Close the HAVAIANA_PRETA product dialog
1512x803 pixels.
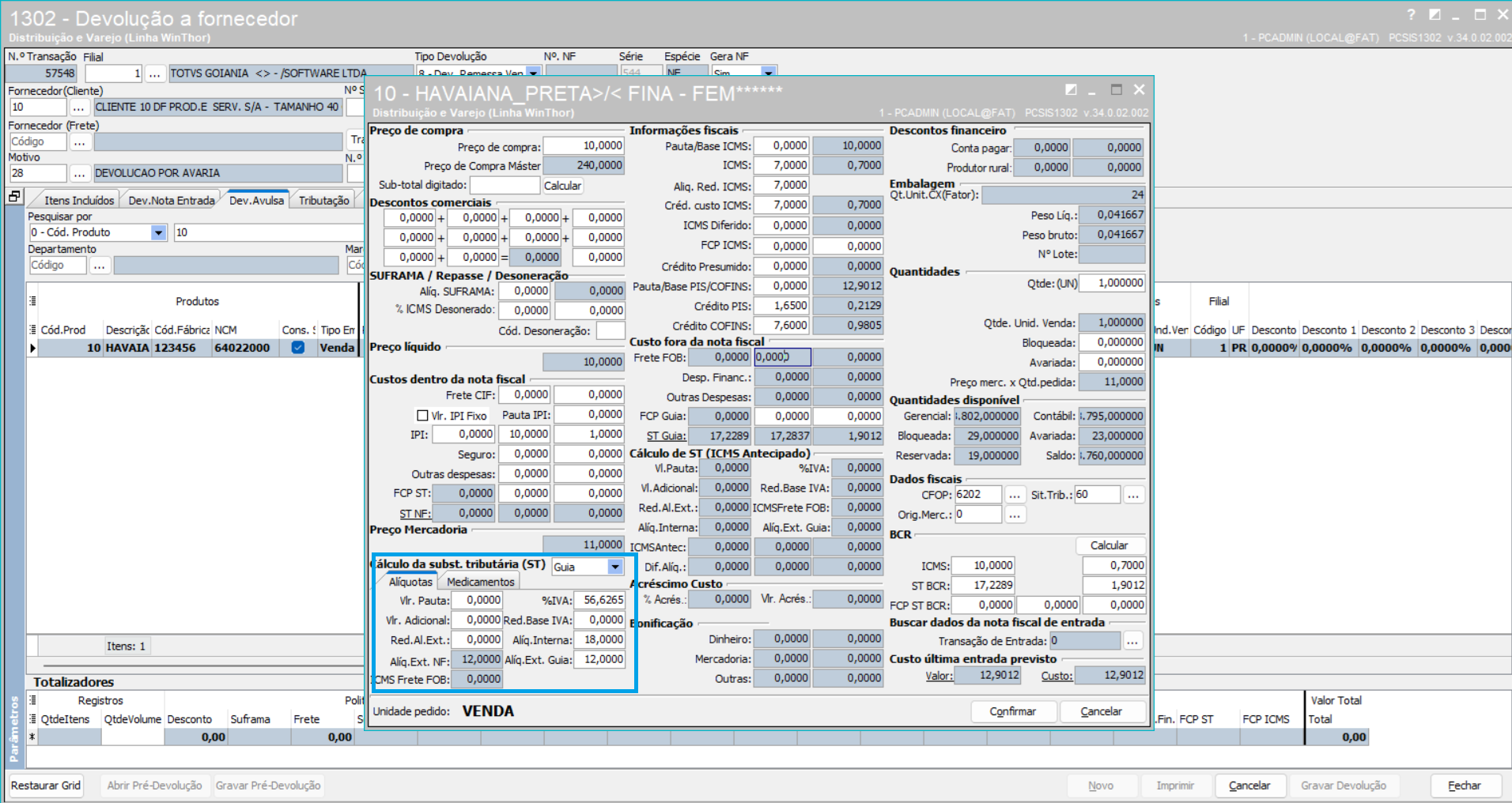pyautogui.click(x=1140, y=90)
